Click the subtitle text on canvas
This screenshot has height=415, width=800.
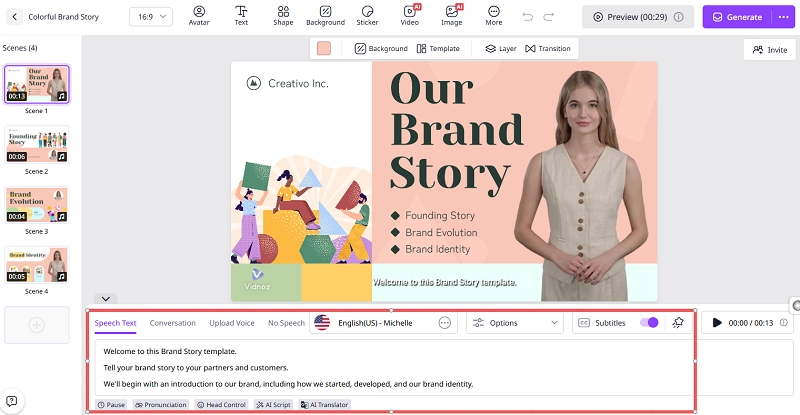tap(444, 282)
